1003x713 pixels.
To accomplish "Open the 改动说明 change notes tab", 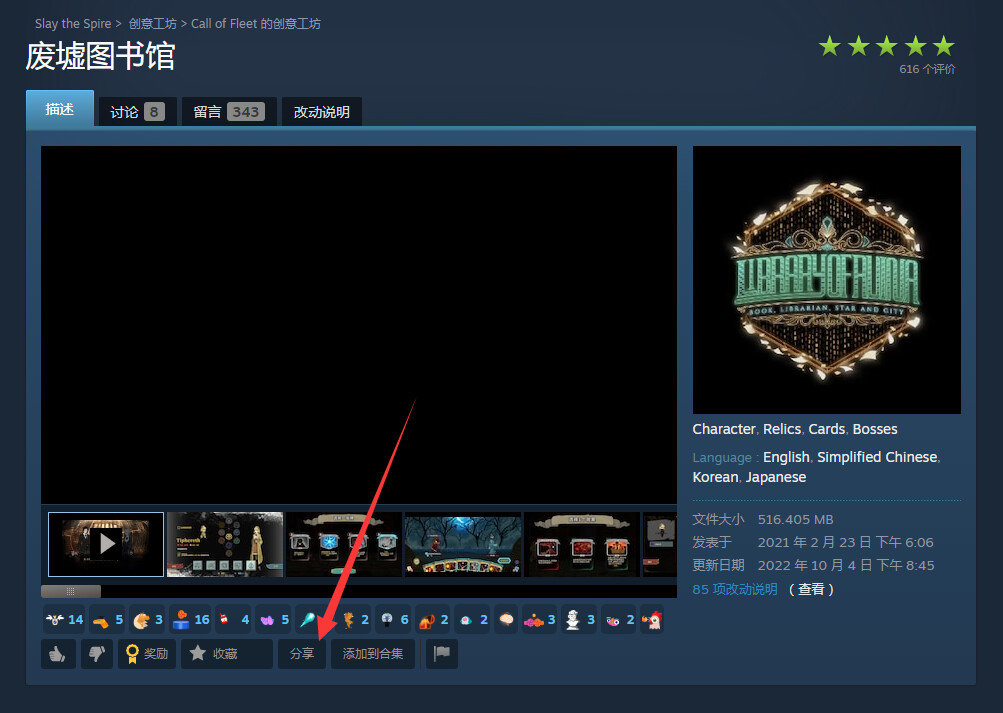I will (x=322, y=112).
